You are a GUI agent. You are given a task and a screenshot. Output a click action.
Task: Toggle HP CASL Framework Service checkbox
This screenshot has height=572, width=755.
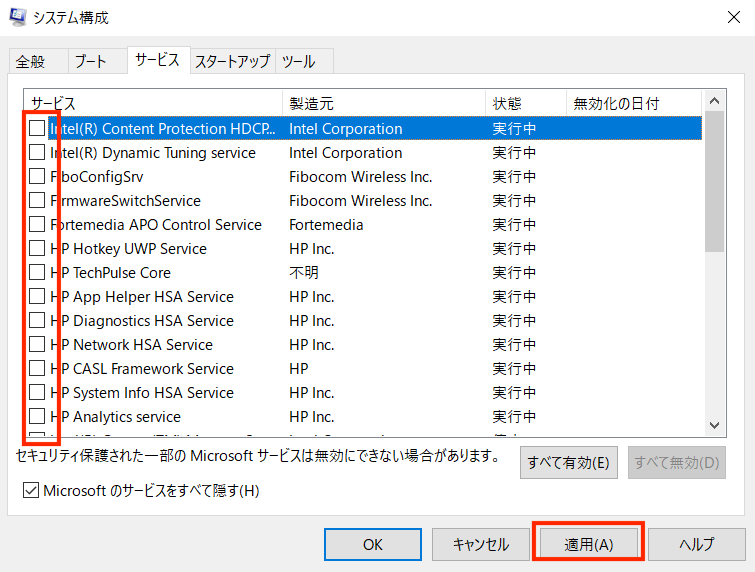pos(37,369)
